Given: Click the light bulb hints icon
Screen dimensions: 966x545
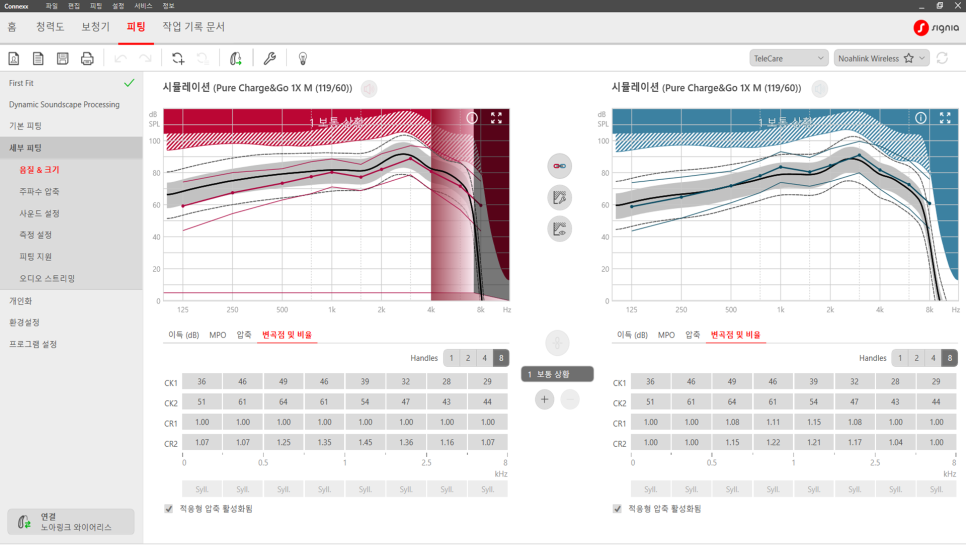Looking at the screenshot, I should click(x=302, y=59).
